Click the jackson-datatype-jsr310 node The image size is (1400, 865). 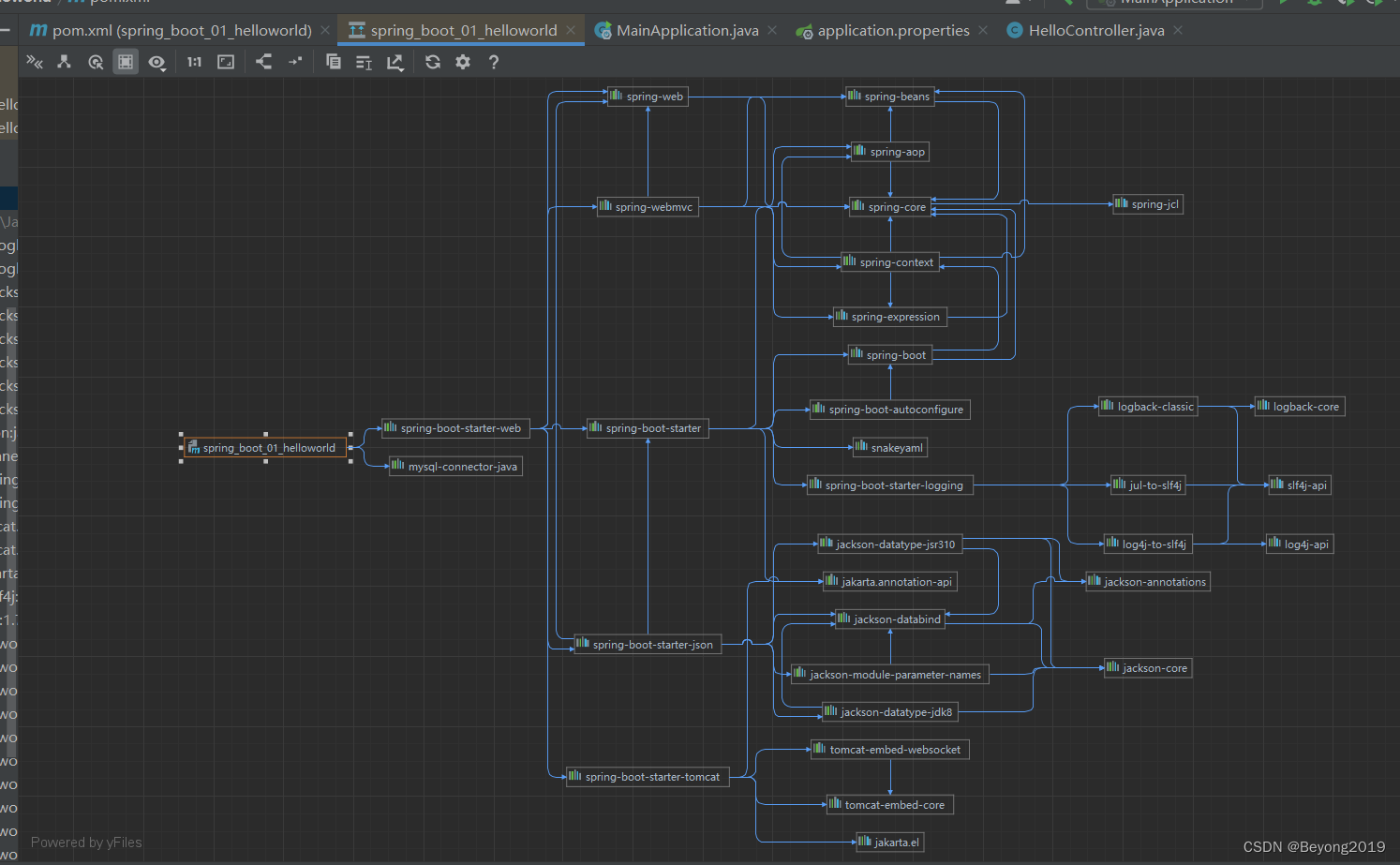click(890, 544)
